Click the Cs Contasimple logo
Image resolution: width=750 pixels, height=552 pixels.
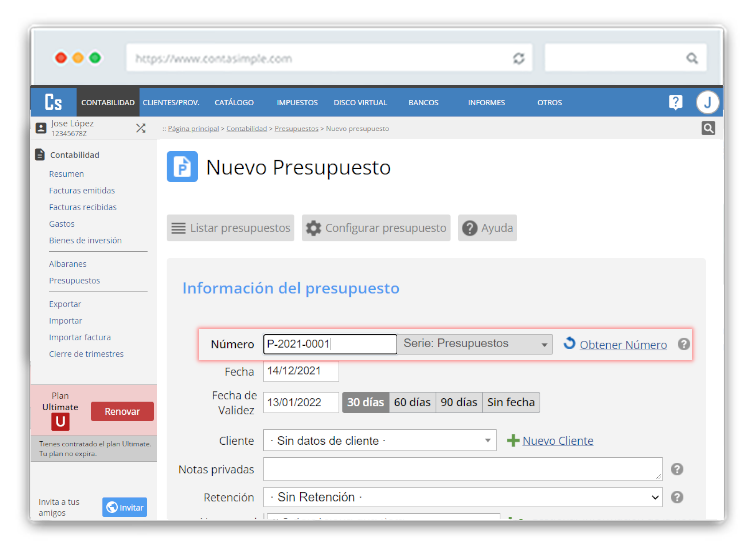tap(53, 102)
